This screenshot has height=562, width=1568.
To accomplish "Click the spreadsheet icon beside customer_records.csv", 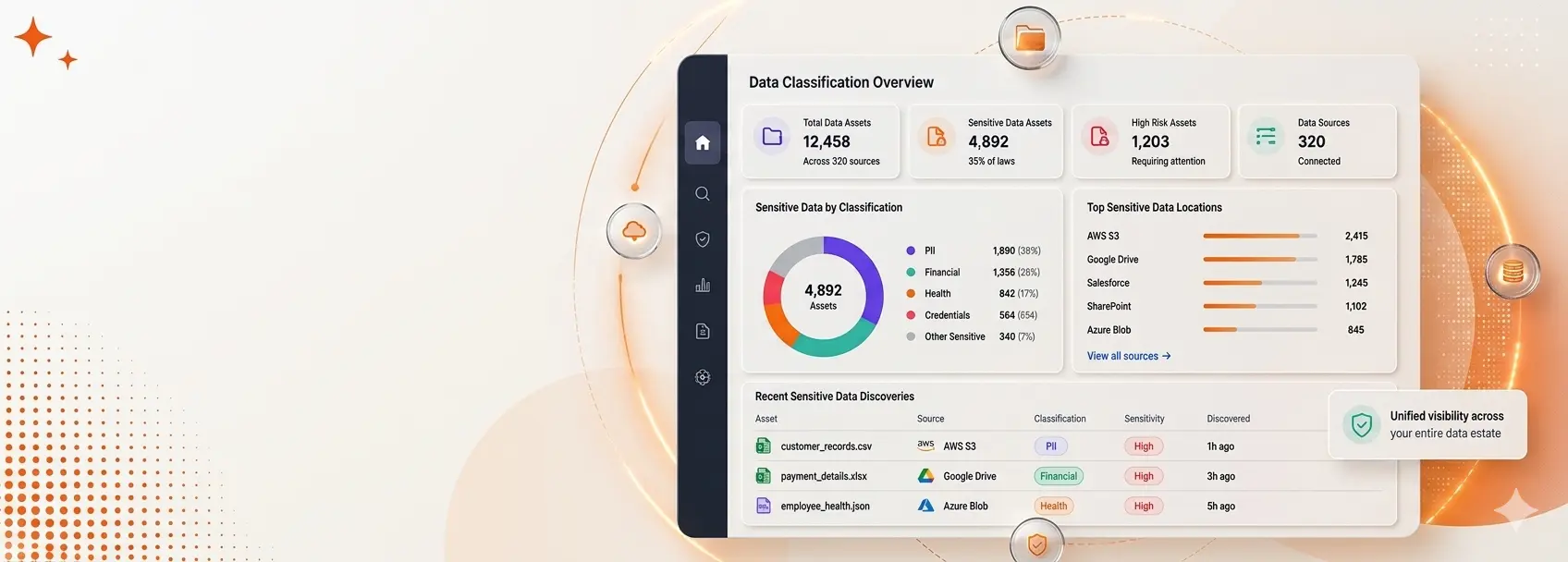I will point(764,446).
